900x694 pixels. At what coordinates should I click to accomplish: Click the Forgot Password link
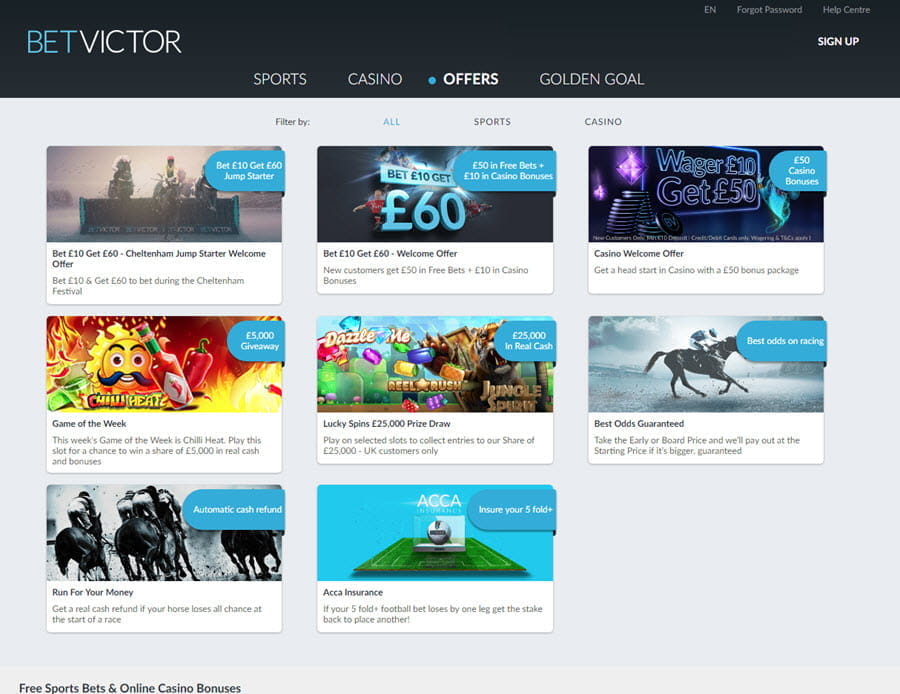[769, 10]
